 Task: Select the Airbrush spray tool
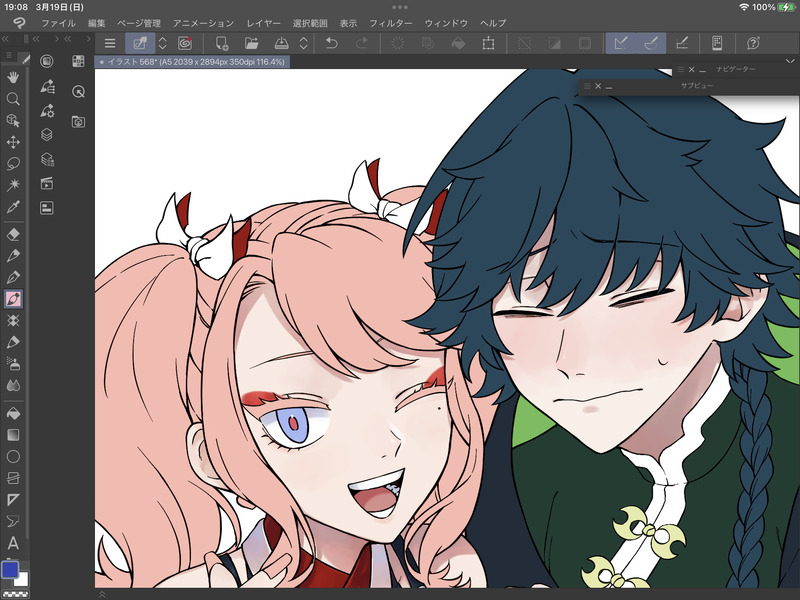13,364
